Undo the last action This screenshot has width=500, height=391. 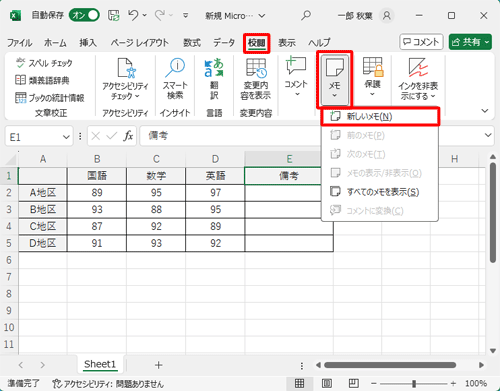click(x=133, y=15)
